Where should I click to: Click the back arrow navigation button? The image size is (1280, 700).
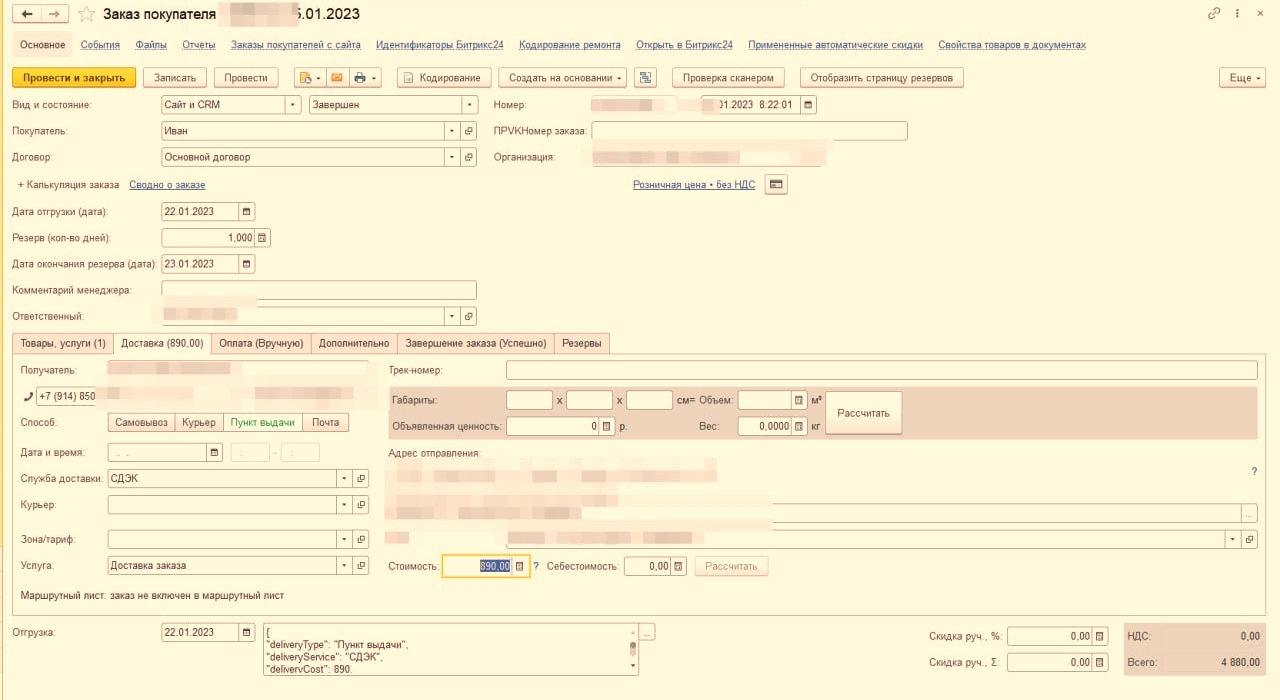27,14
